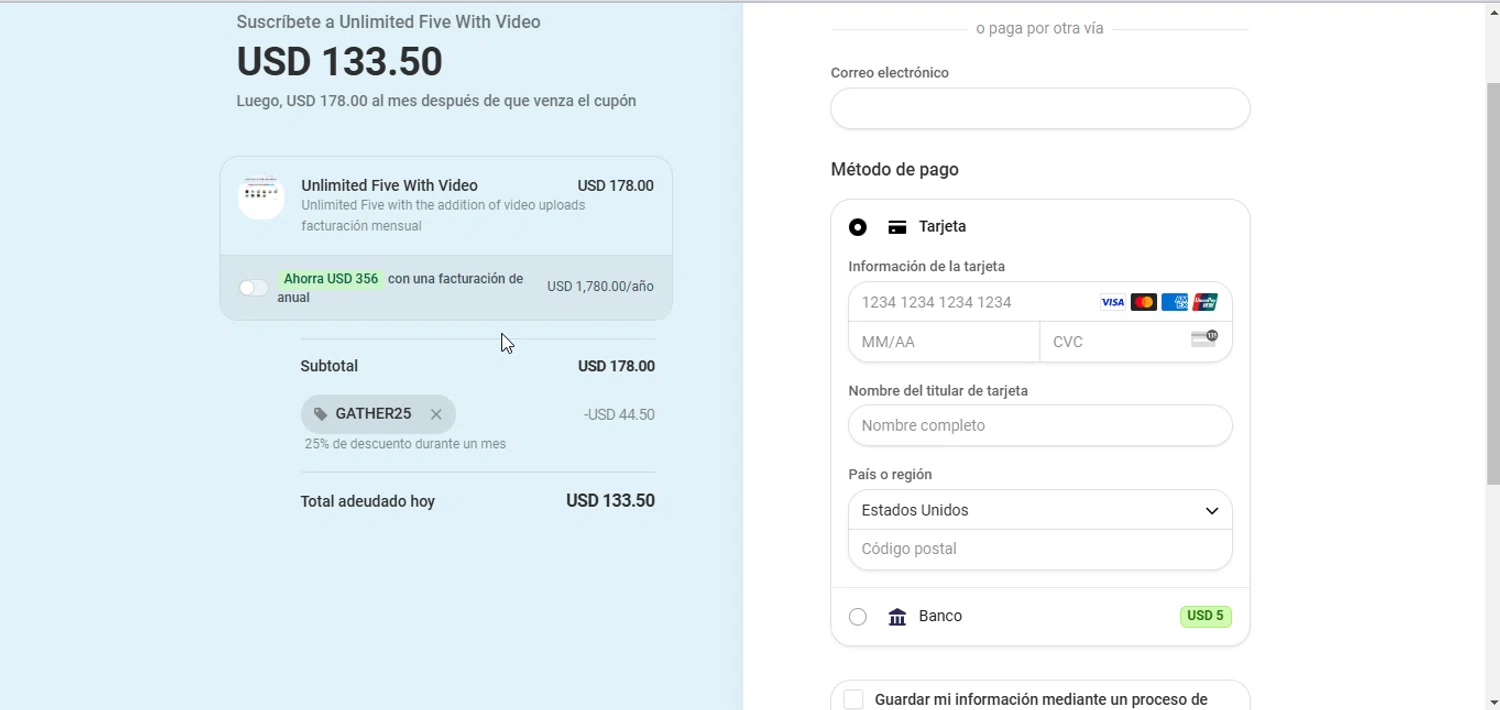Click the bank building icon next to Banco
The height and width of the screenshot is (710, 1500).
[x=897, y=617]
